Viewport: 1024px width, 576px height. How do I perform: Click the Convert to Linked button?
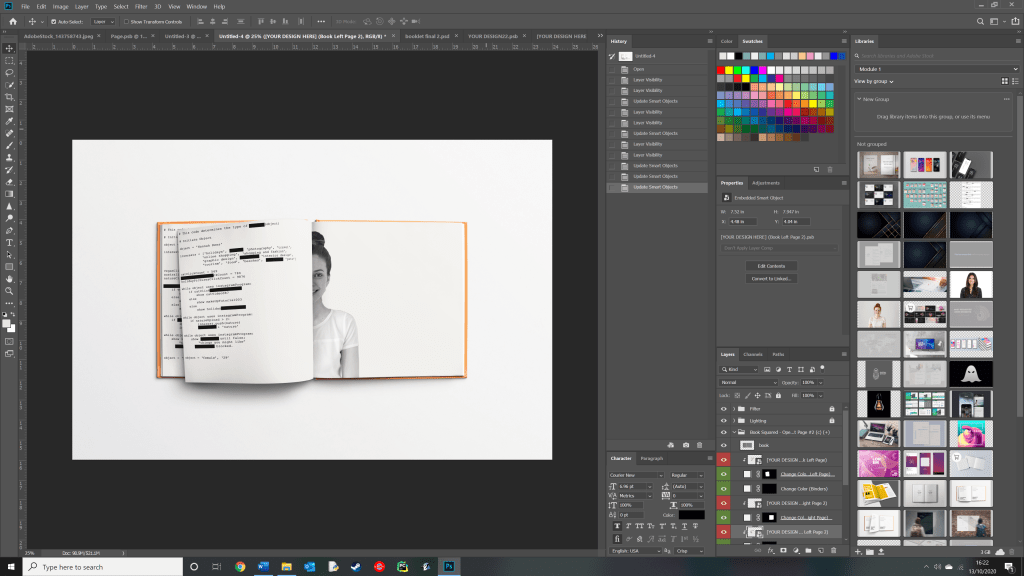(770, 278)
